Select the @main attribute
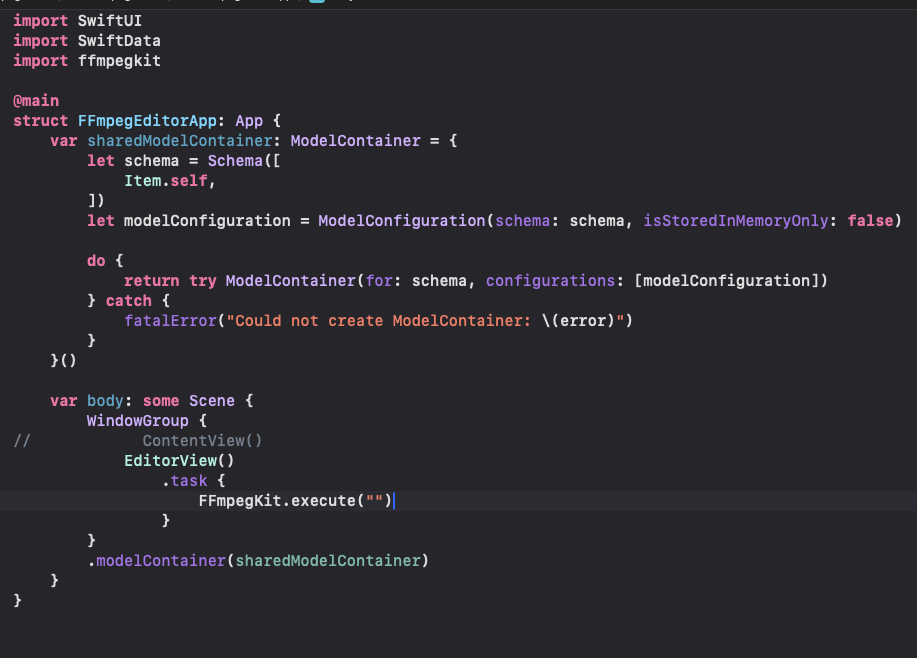Image resolution: width=917 pixels, height=658 pixels. coord(36,101)
